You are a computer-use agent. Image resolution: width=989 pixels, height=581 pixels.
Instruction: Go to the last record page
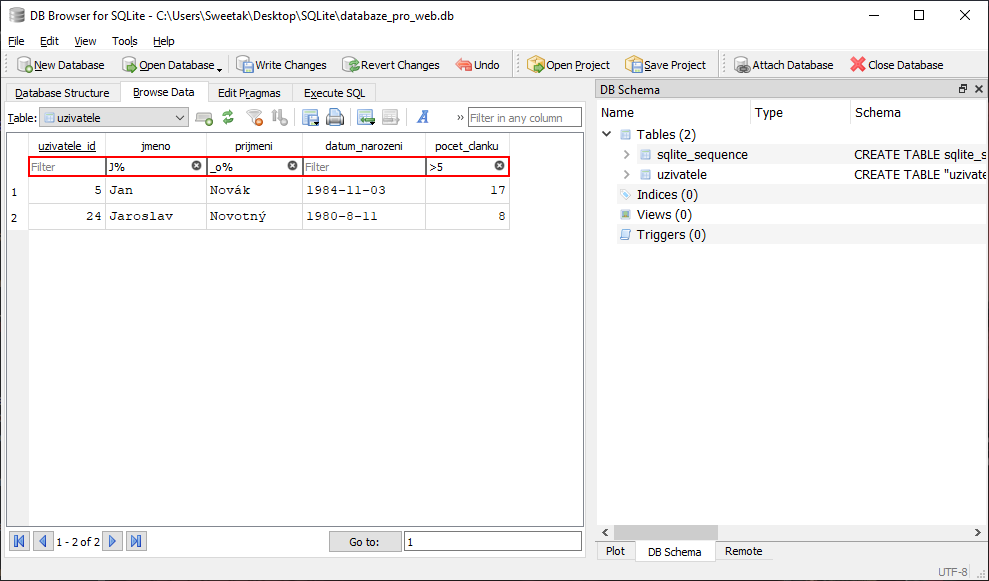click(136, 541)
